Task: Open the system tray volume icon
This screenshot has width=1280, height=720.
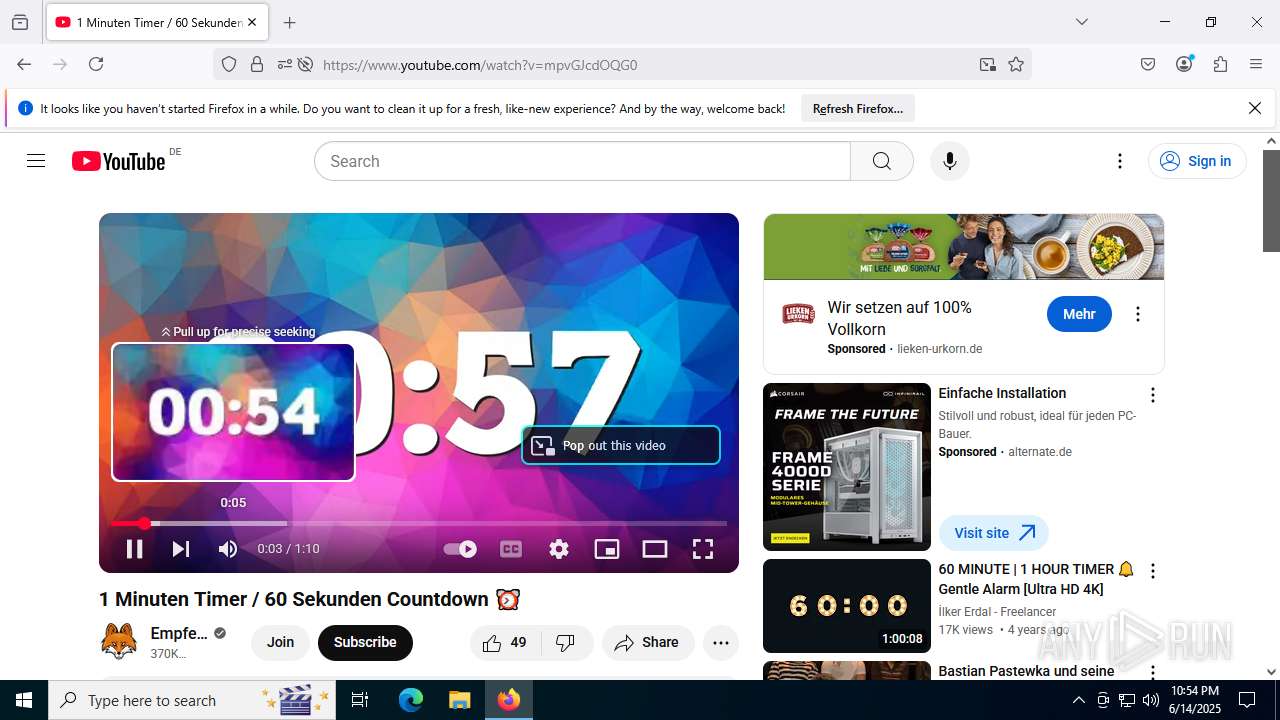Action: (1151, 700)
